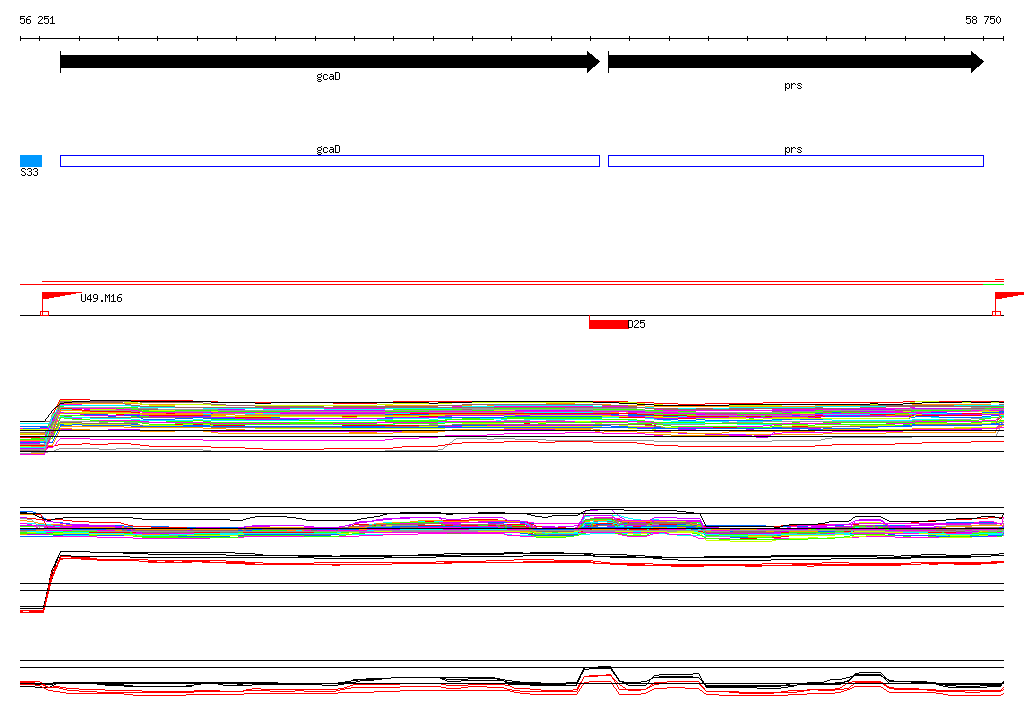Click the D25 label
This screenshot has height=714, width=1024.
point(637,324)
